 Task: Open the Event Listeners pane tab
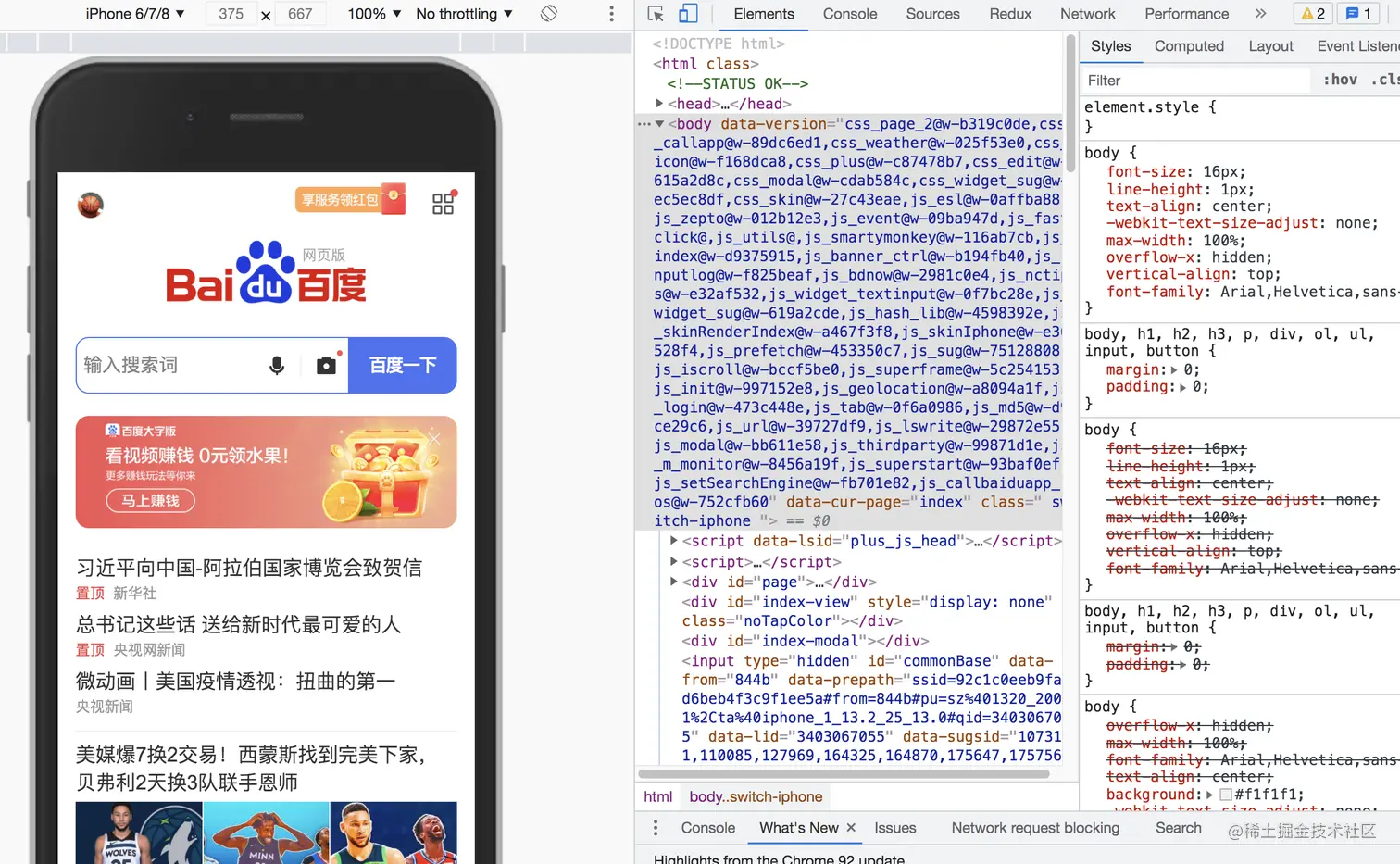point(1357,46)
